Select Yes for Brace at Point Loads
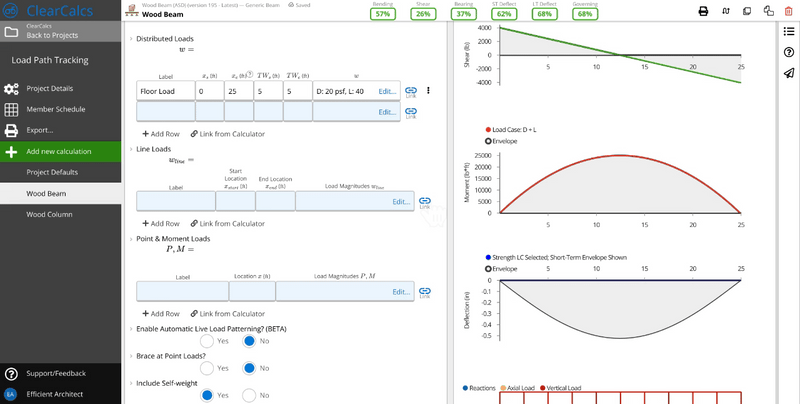The image size is (800, 404). tap(207, 368)
